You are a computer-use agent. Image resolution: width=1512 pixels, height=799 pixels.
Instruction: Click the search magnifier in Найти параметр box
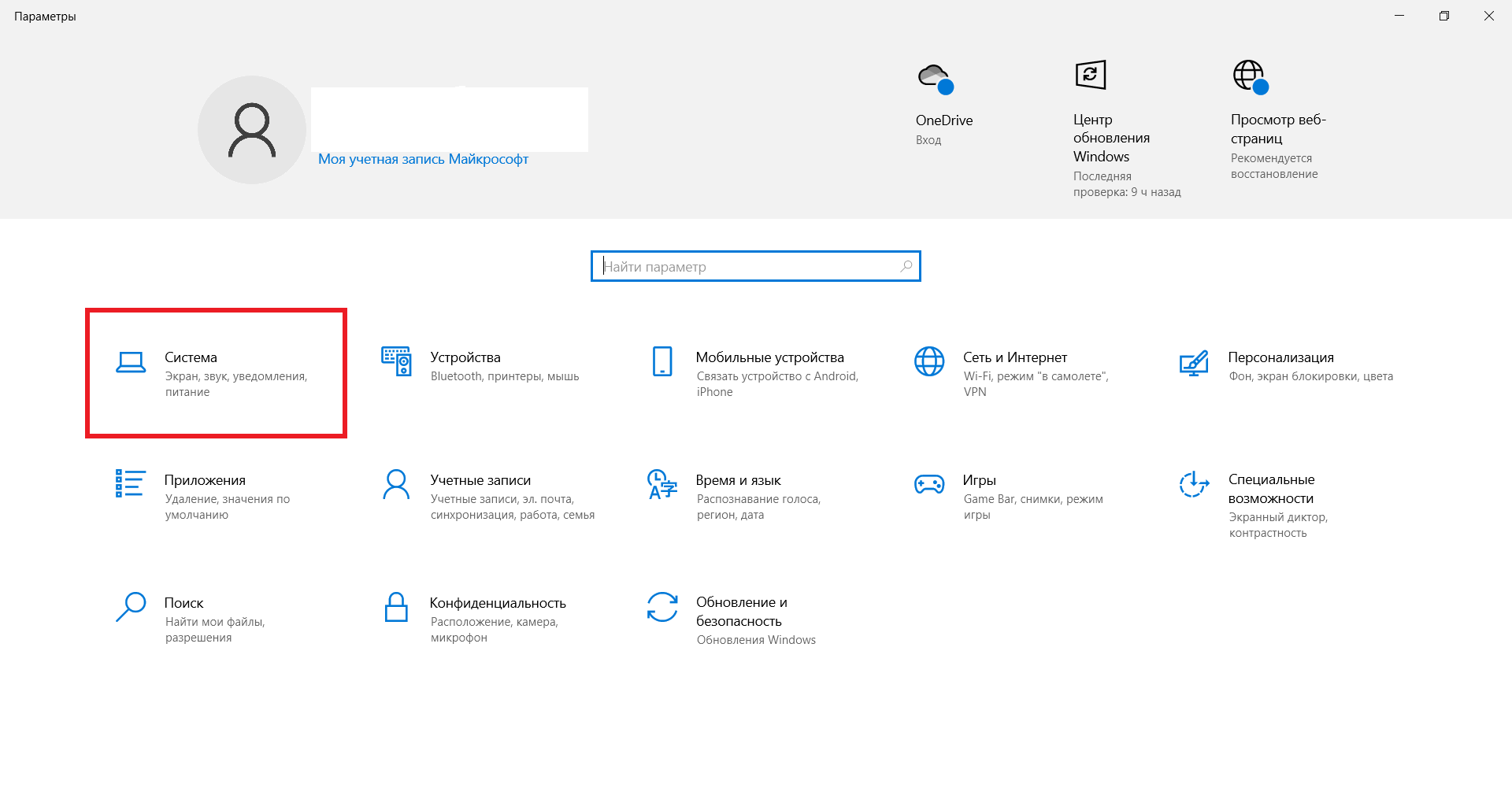click(906, 266)
